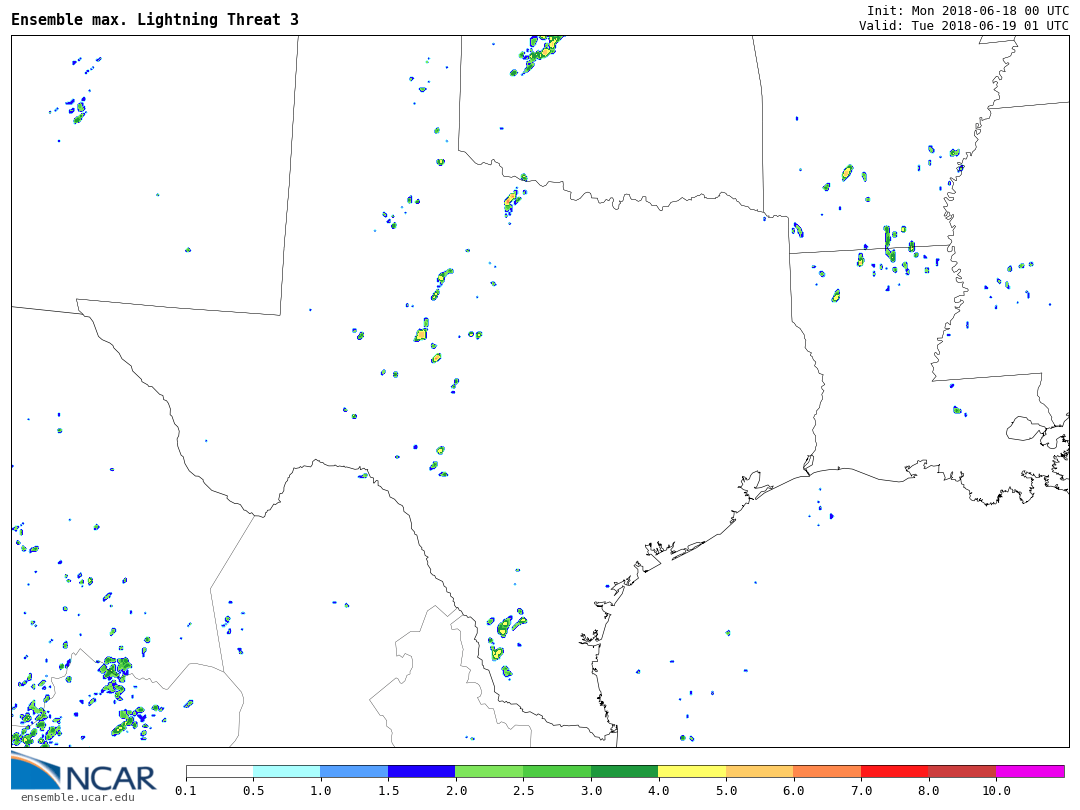Click the Init: Mon 2018-06-18 00 UTC line
This screenshot has width=1080, height=810.
click(968, 10)
